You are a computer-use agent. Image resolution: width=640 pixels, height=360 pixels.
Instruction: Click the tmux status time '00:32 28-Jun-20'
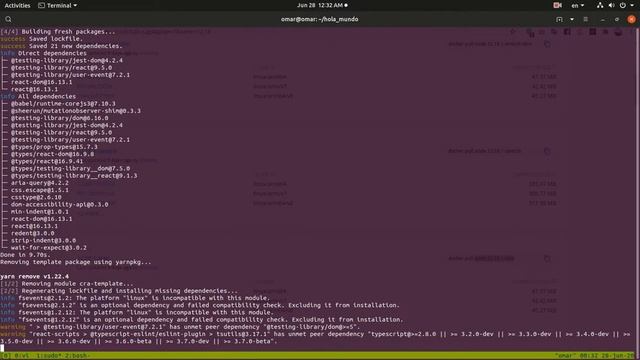tap(608, 356)
